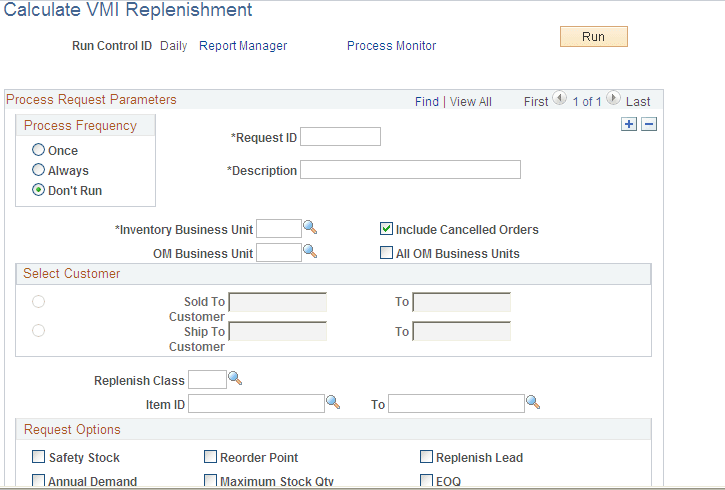Image resolution: width=725 pixels, height=490 pixels.
Task: Click the Process Frequency heading
Action: tap(80, 126)
